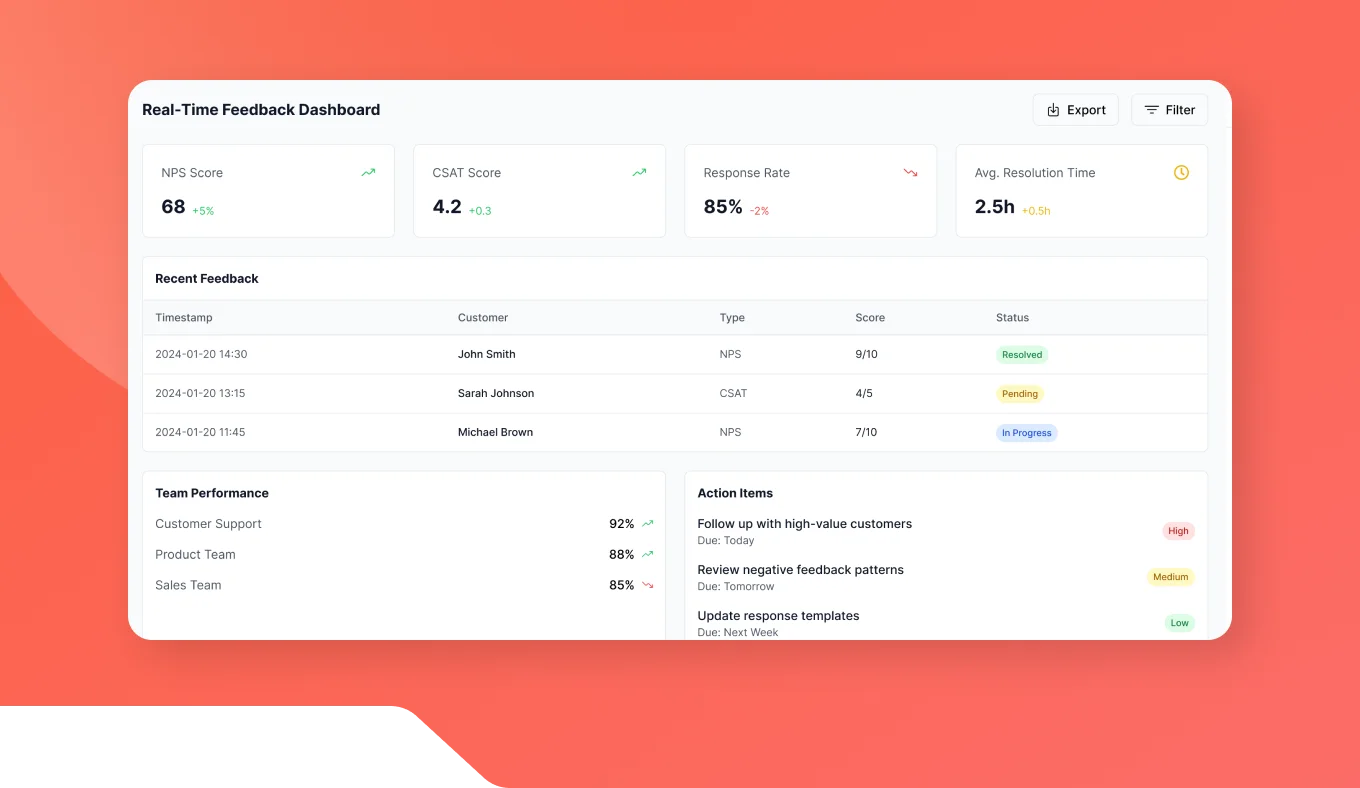Screen dimensions: 1360x788
Task: Click the NPS Score upward trend icon
Action: pos(368,173)
